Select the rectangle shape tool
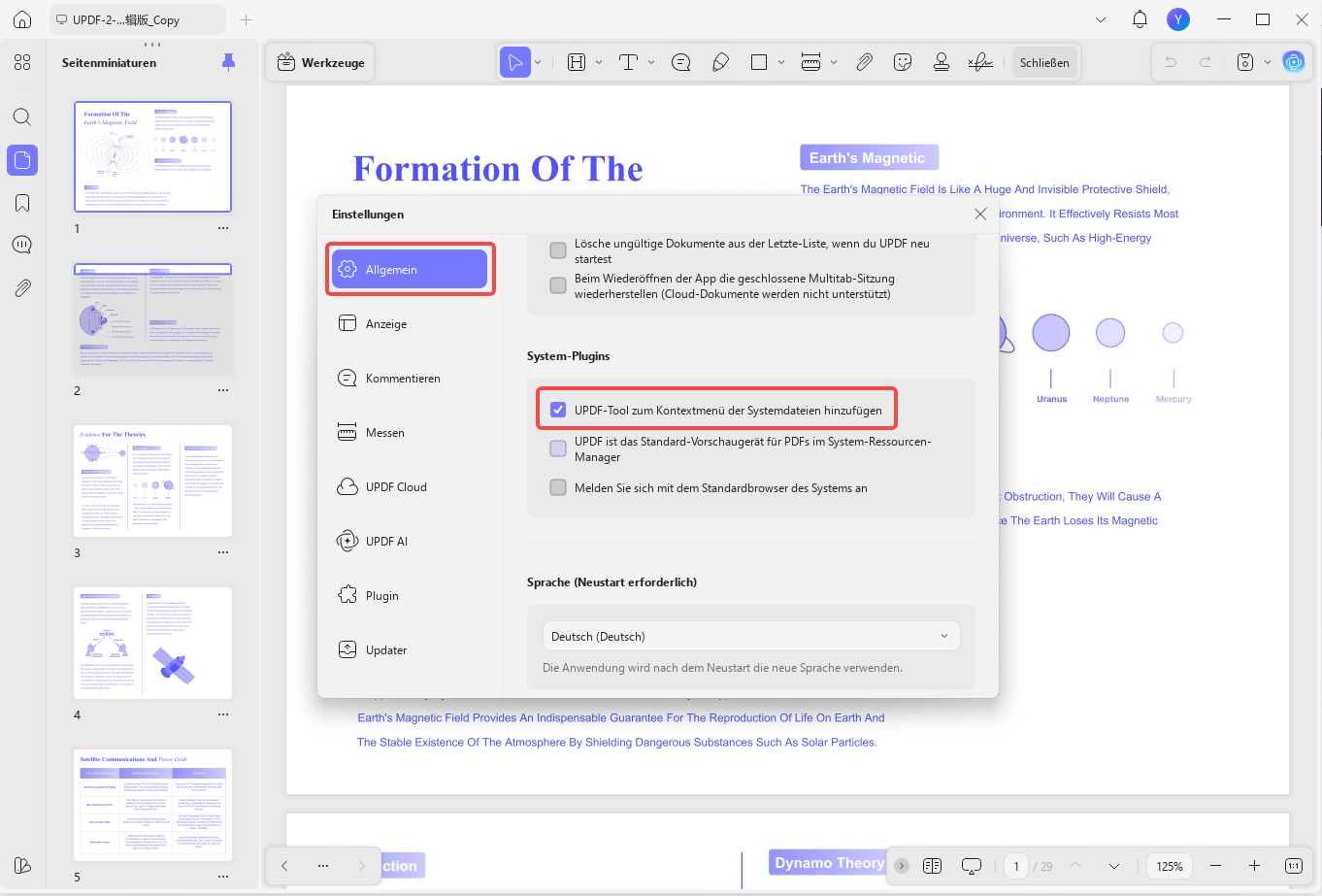 [x=759, y=62]
